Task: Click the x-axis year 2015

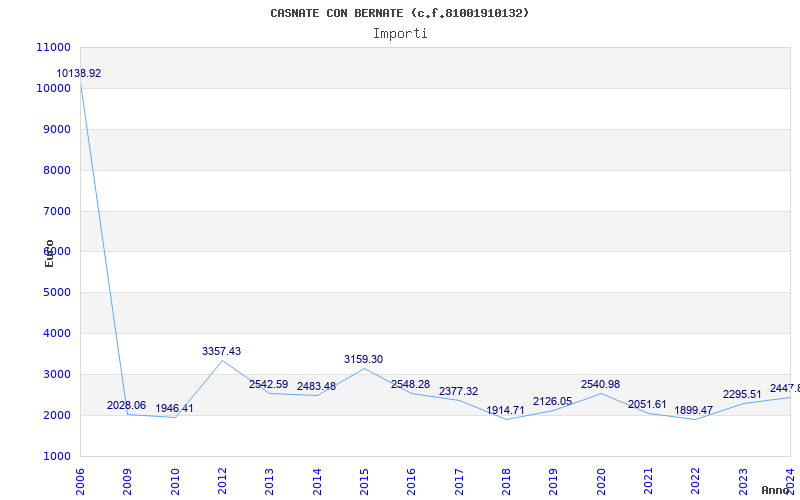Action: point(364,482)
